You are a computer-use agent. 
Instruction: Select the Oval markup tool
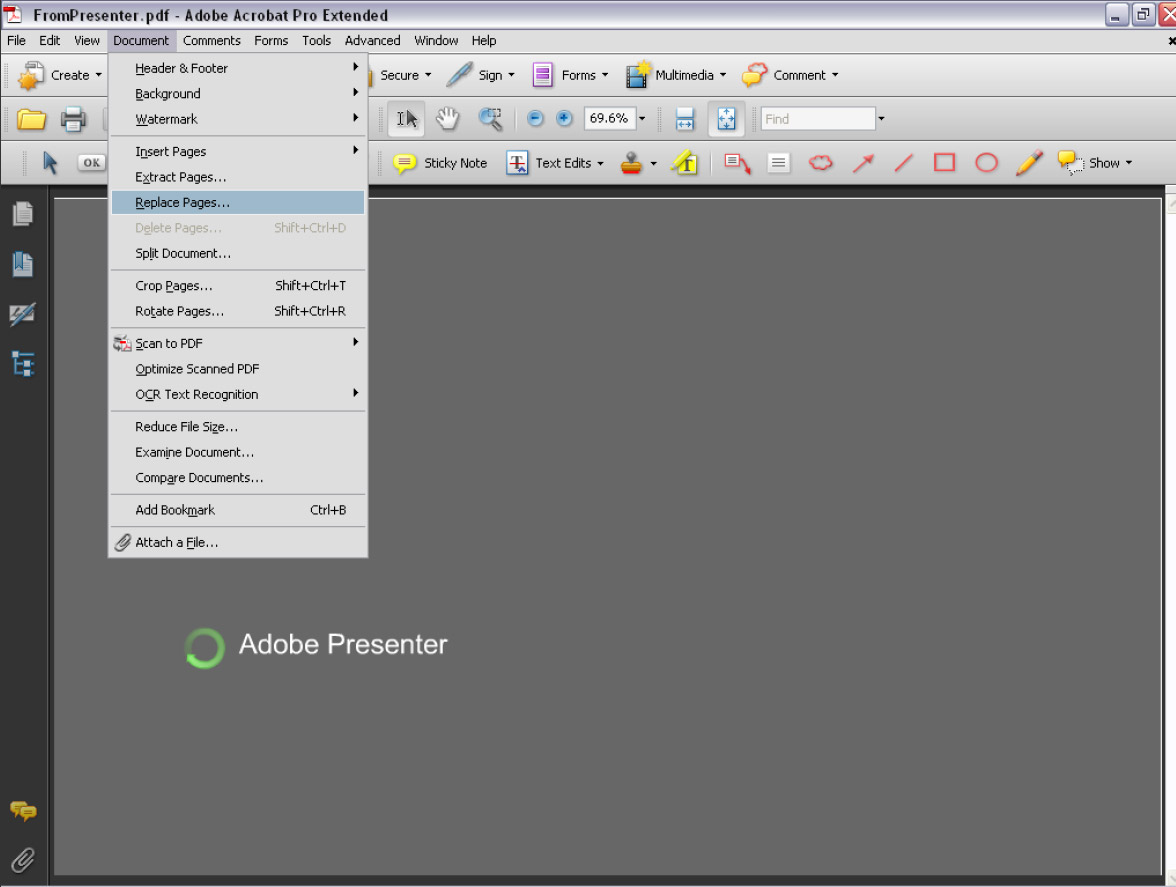tap(986, 163)
